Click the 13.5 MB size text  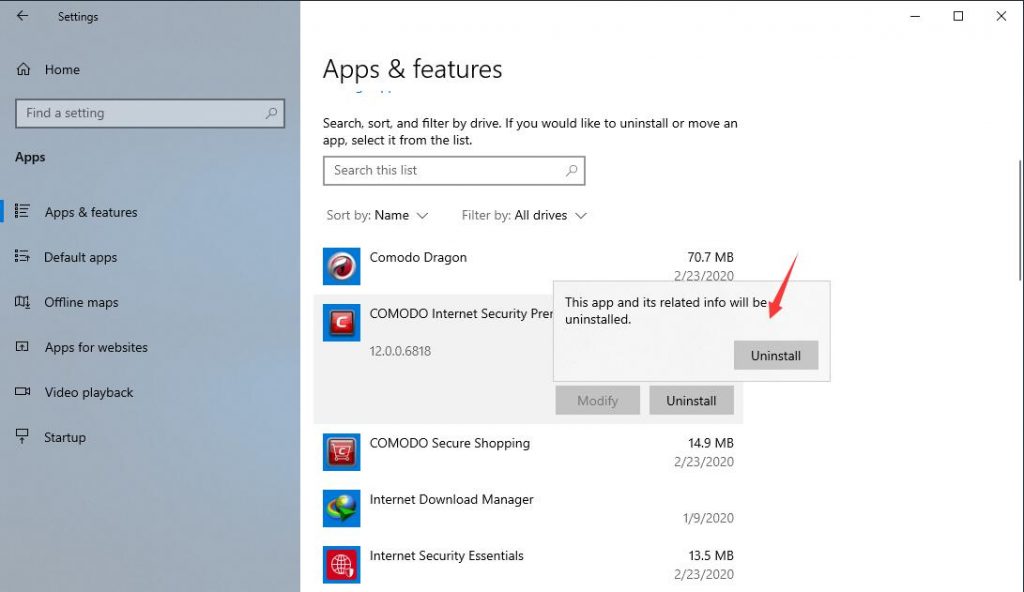click(711, 555)
